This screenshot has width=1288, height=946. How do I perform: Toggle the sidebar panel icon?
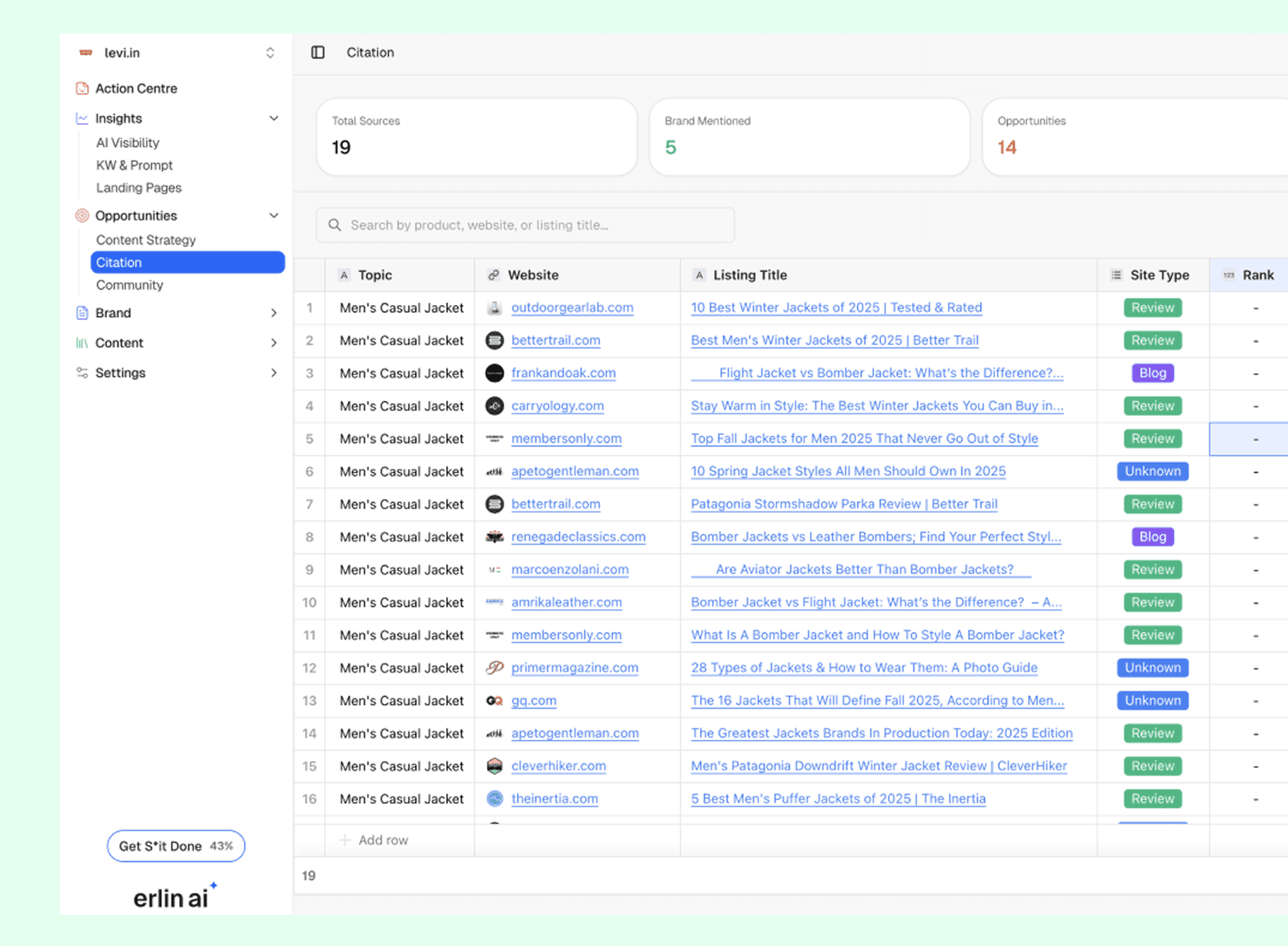tap(318, 53)
